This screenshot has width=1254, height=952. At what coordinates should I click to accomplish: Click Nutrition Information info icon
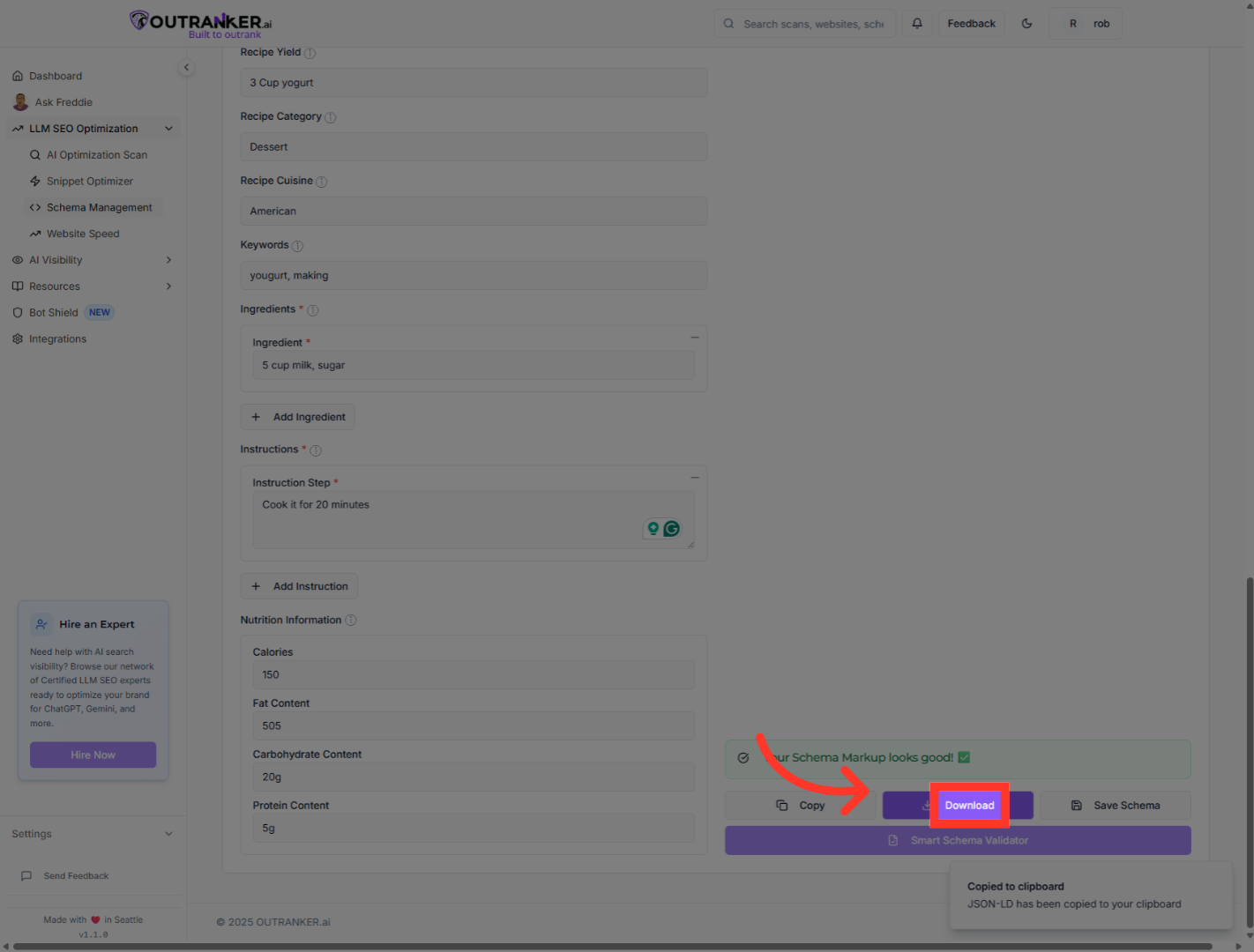pyautogui.click(x=351, y=621)
